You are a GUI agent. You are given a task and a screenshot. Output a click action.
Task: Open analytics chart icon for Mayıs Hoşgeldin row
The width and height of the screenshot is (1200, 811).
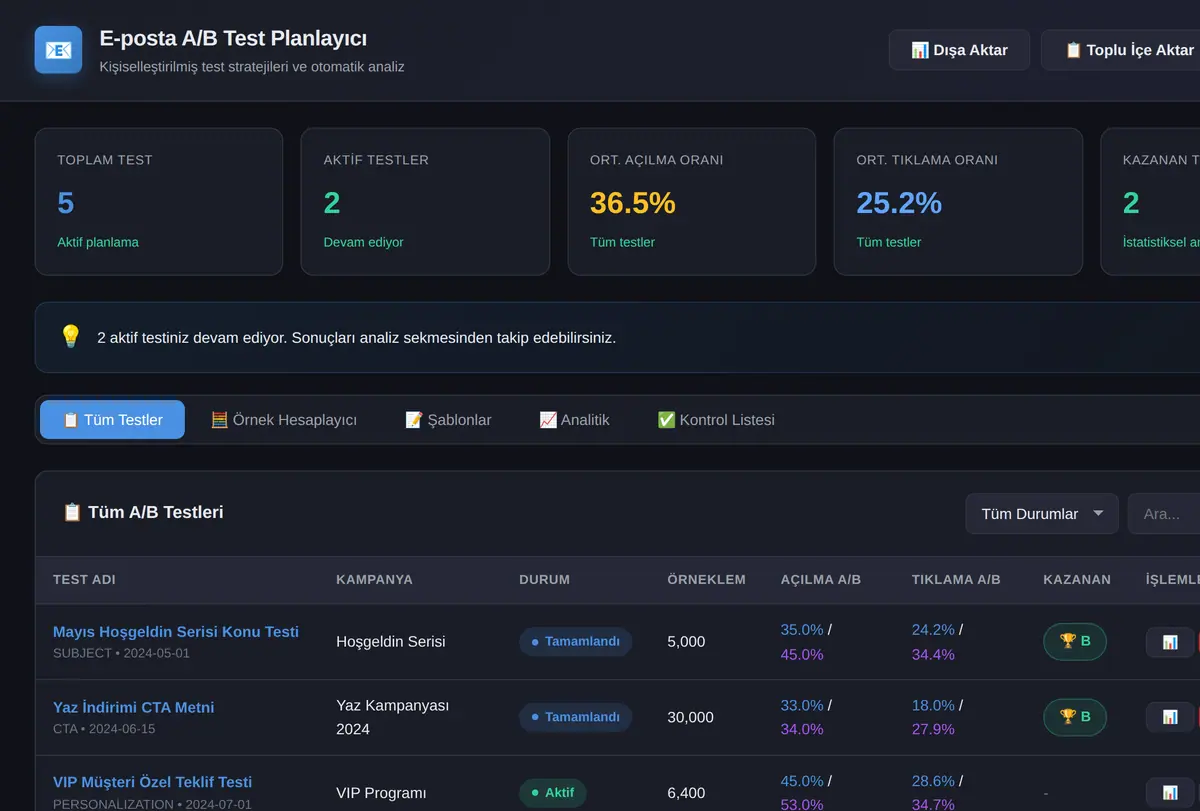1170,642
